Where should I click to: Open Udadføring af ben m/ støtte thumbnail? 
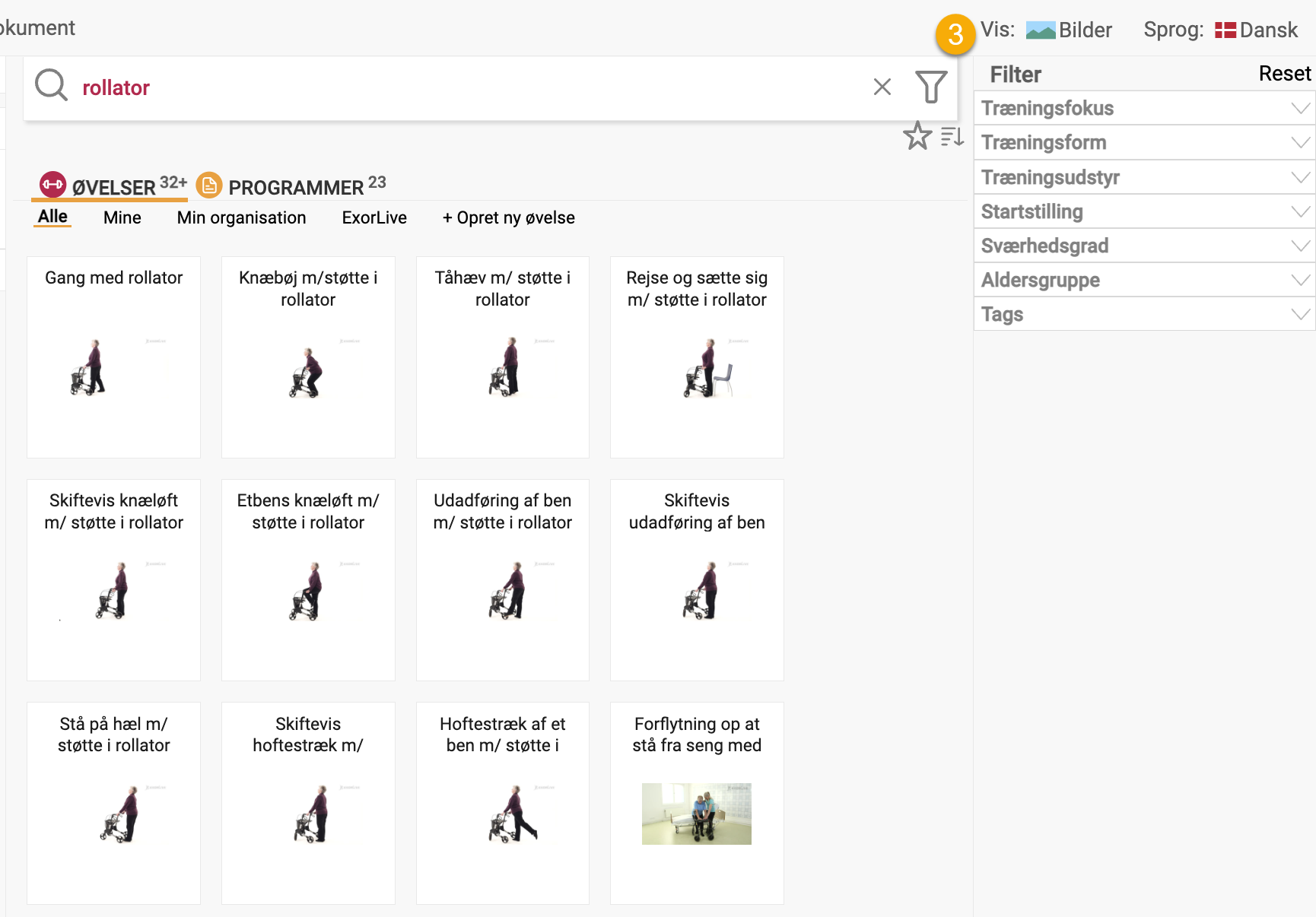point(503,591)
